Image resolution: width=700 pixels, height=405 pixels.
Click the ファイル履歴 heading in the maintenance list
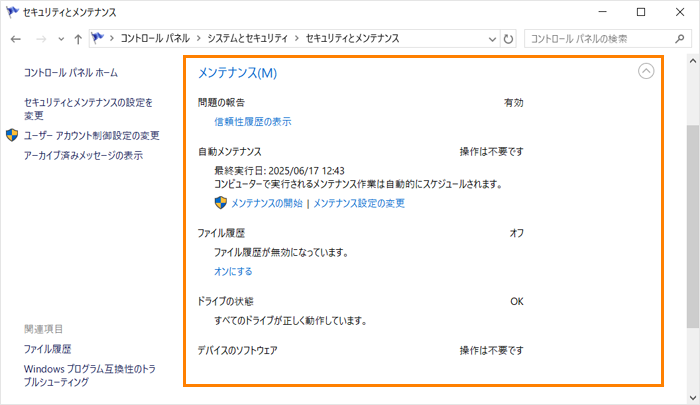pyautogui.click(x=221, y=233)
